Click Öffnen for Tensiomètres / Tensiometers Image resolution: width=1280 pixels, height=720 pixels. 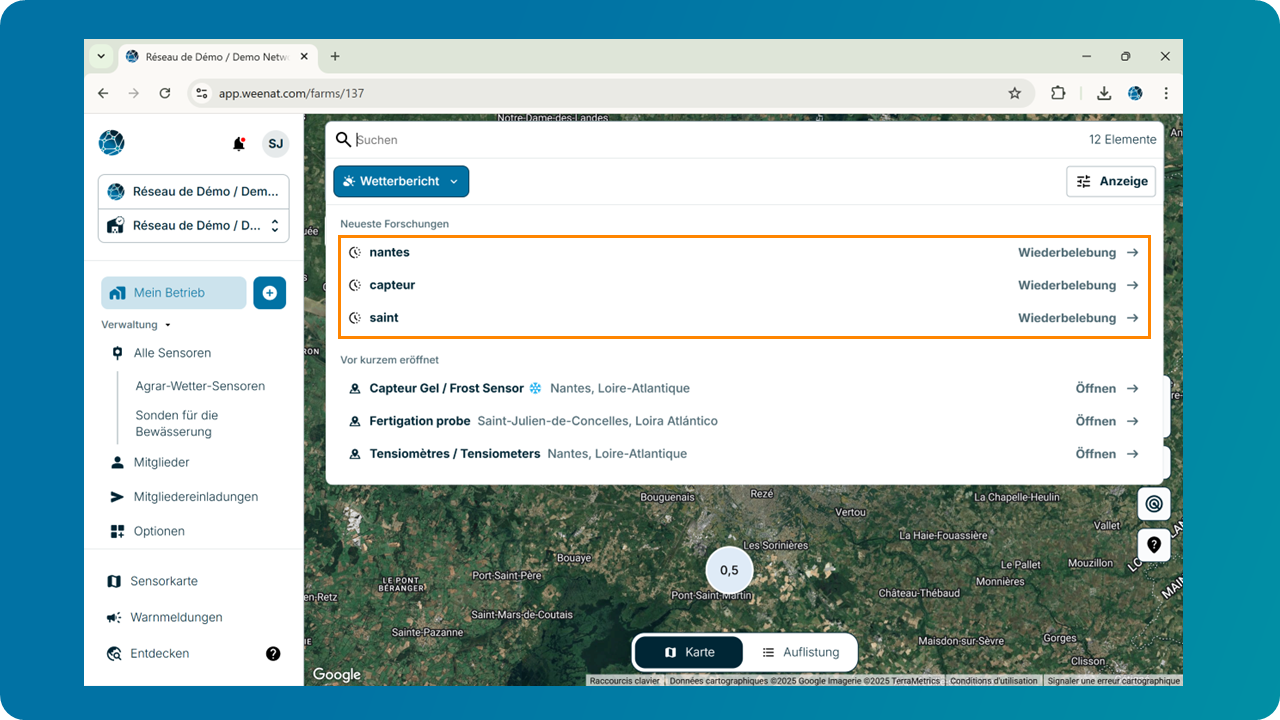coord(1096,454)
